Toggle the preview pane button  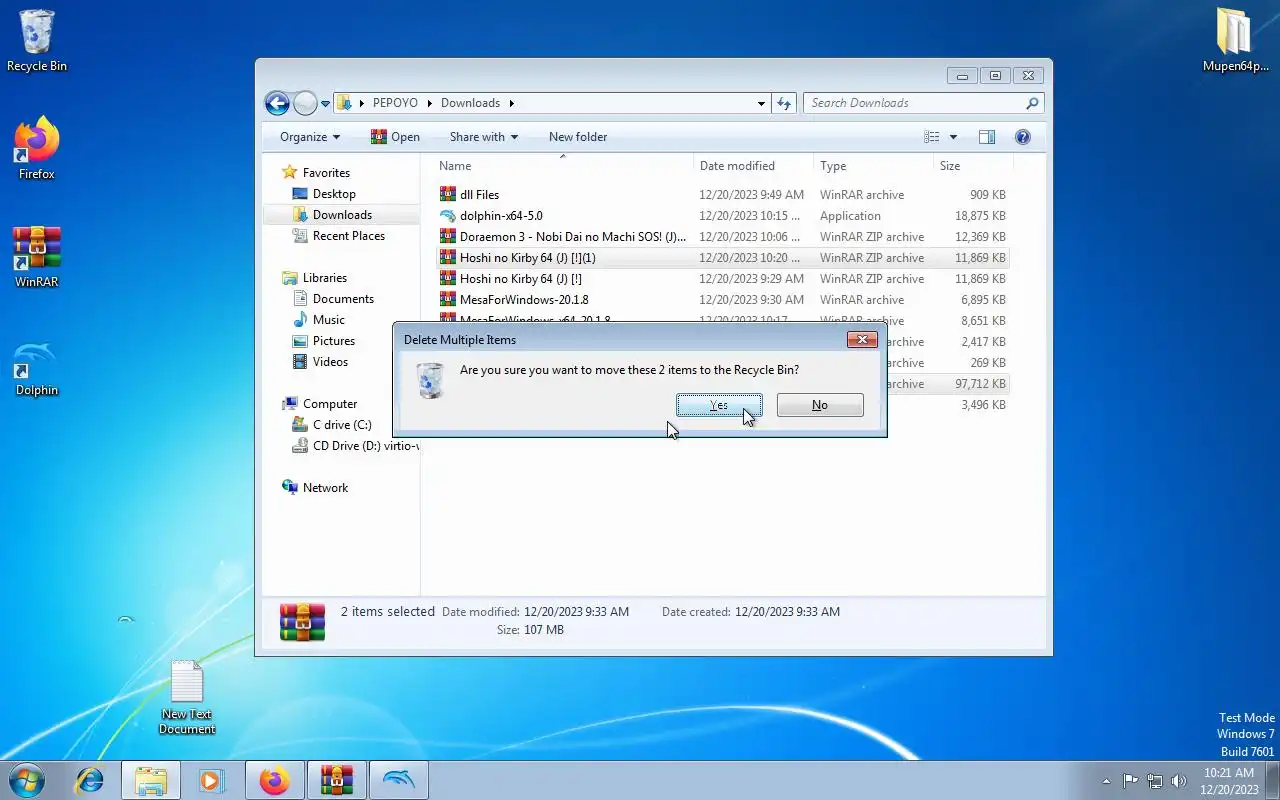click(987, 137)
